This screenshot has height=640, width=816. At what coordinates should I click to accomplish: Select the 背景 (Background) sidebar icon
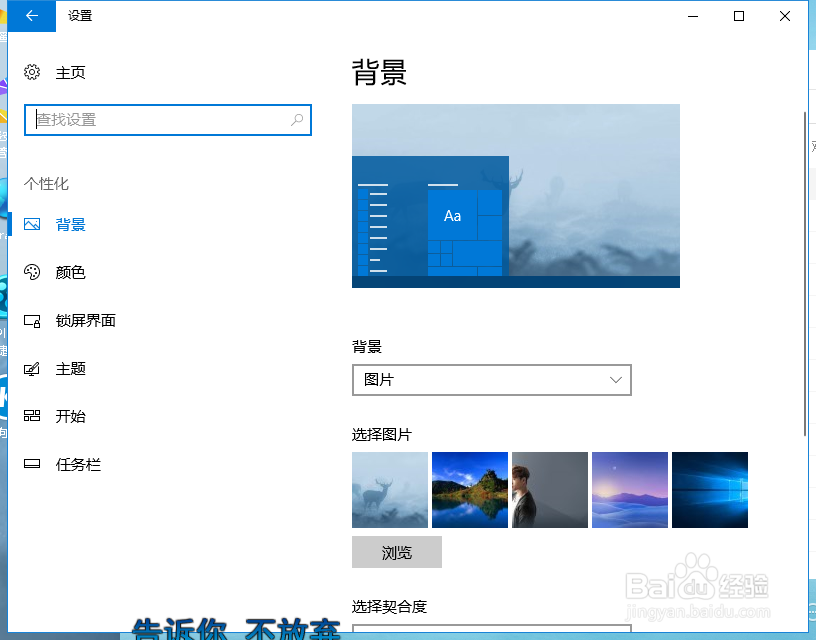click(33, 224)
